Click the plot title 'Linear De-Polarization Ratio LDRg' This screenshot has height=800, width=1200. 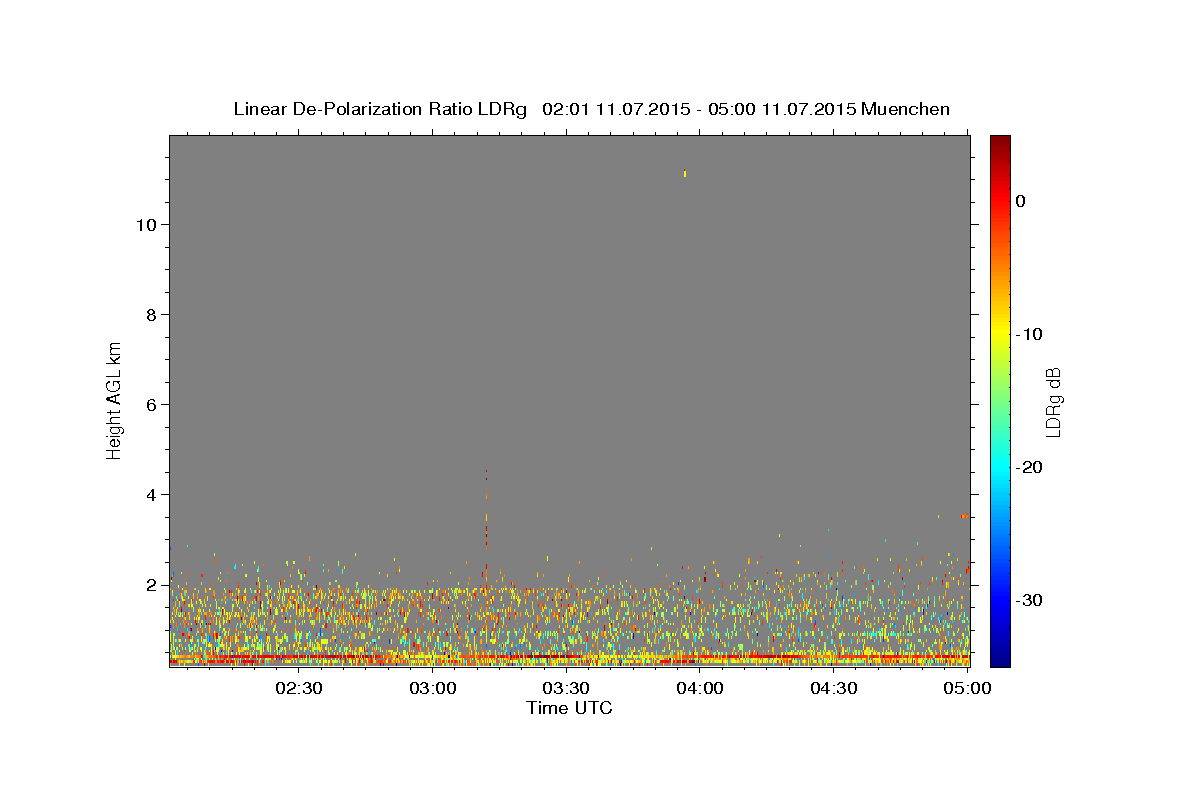(380, 109)
